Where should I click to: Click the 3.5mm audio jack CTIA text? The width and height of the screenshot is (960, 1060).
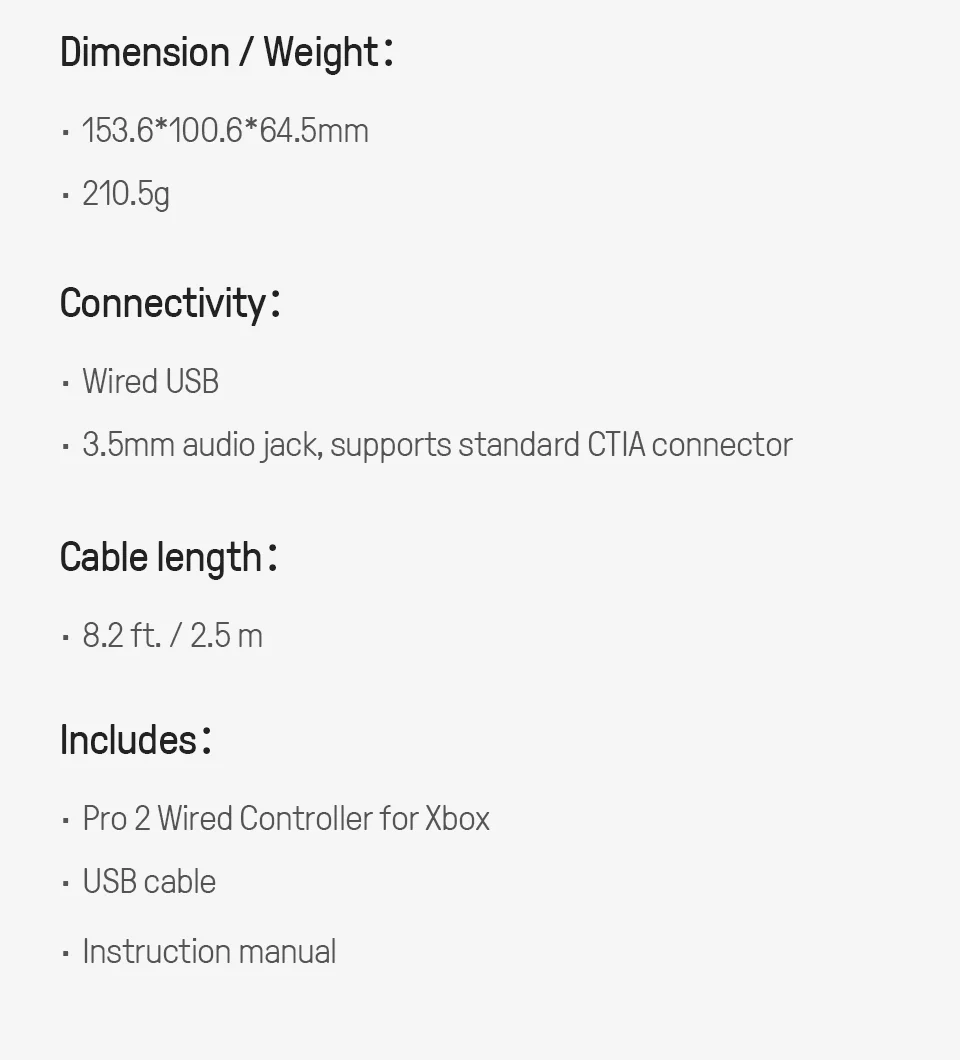tap(437, 445)
